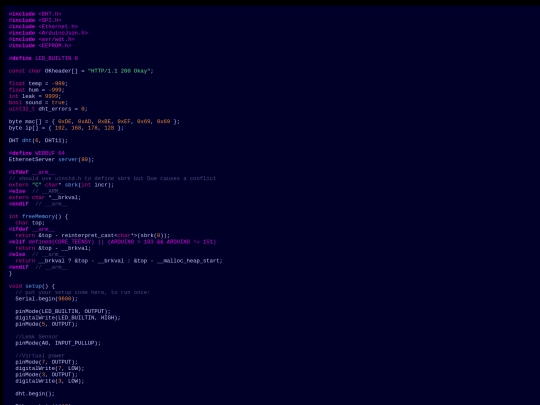The image size is (540, 405).
Task: Click the 'DHT dht(6, DHT11);' line
Action: click(x=38, y=141)
